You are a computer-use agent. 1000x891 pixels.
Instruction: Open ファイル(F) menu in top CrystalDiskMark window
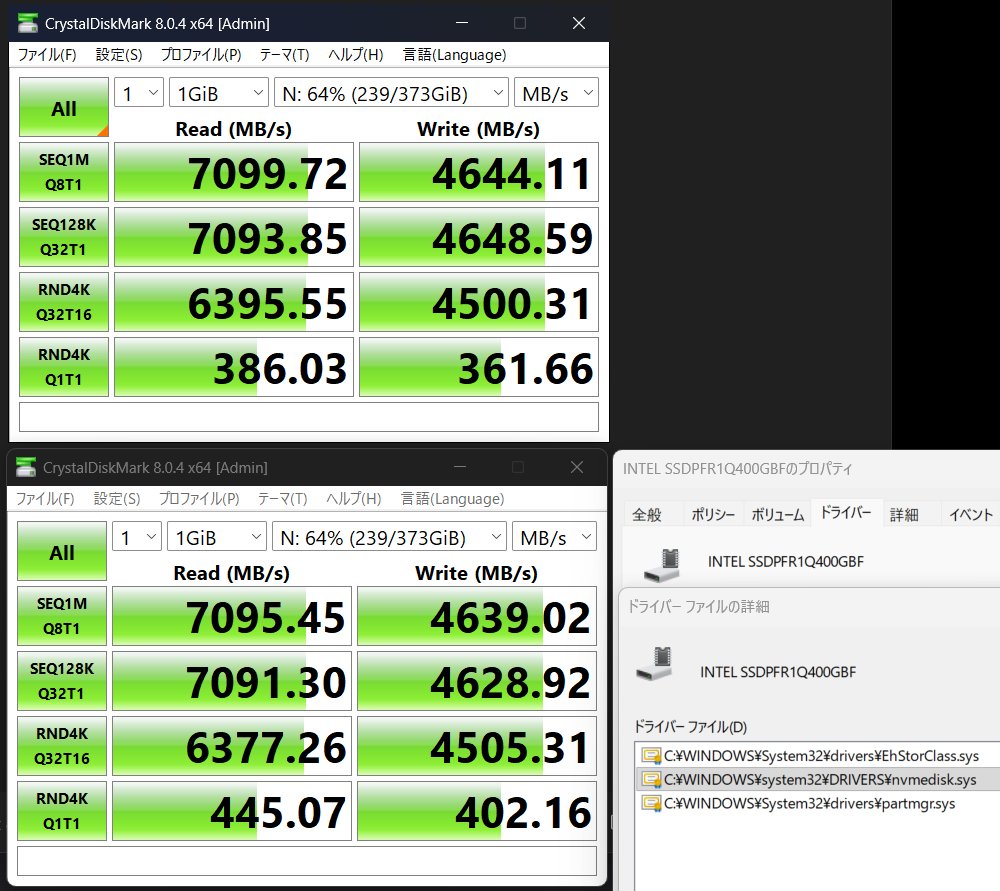[x=47, y=55]
